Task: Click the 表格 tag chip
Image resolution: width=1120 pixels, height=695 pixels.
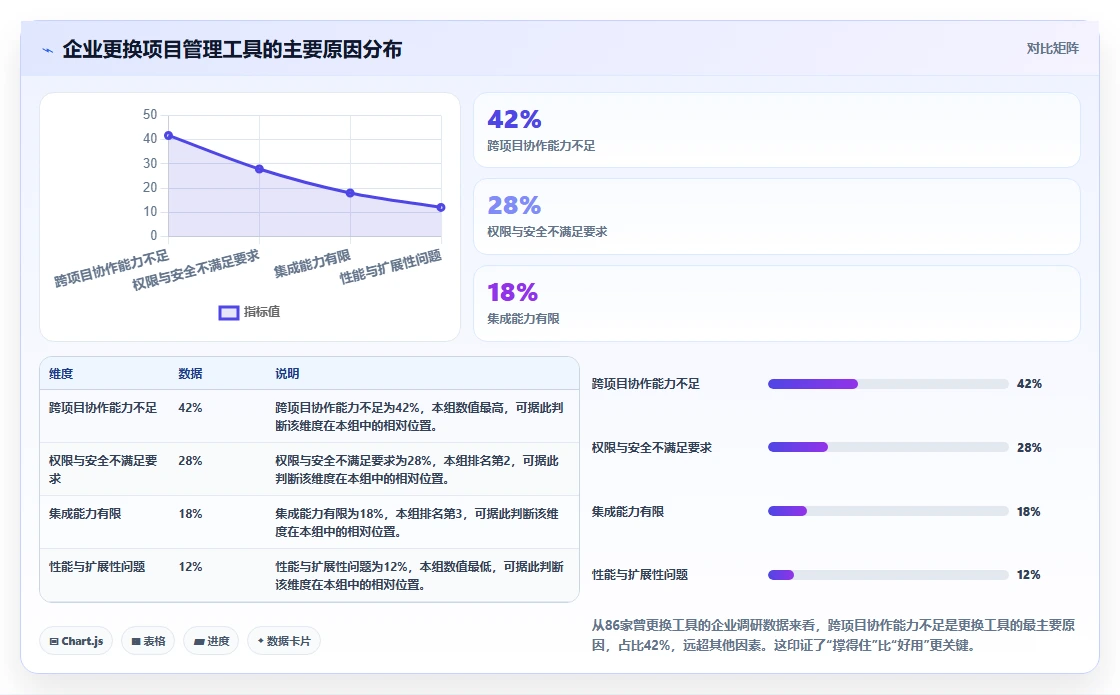Action: coord(148,641)
